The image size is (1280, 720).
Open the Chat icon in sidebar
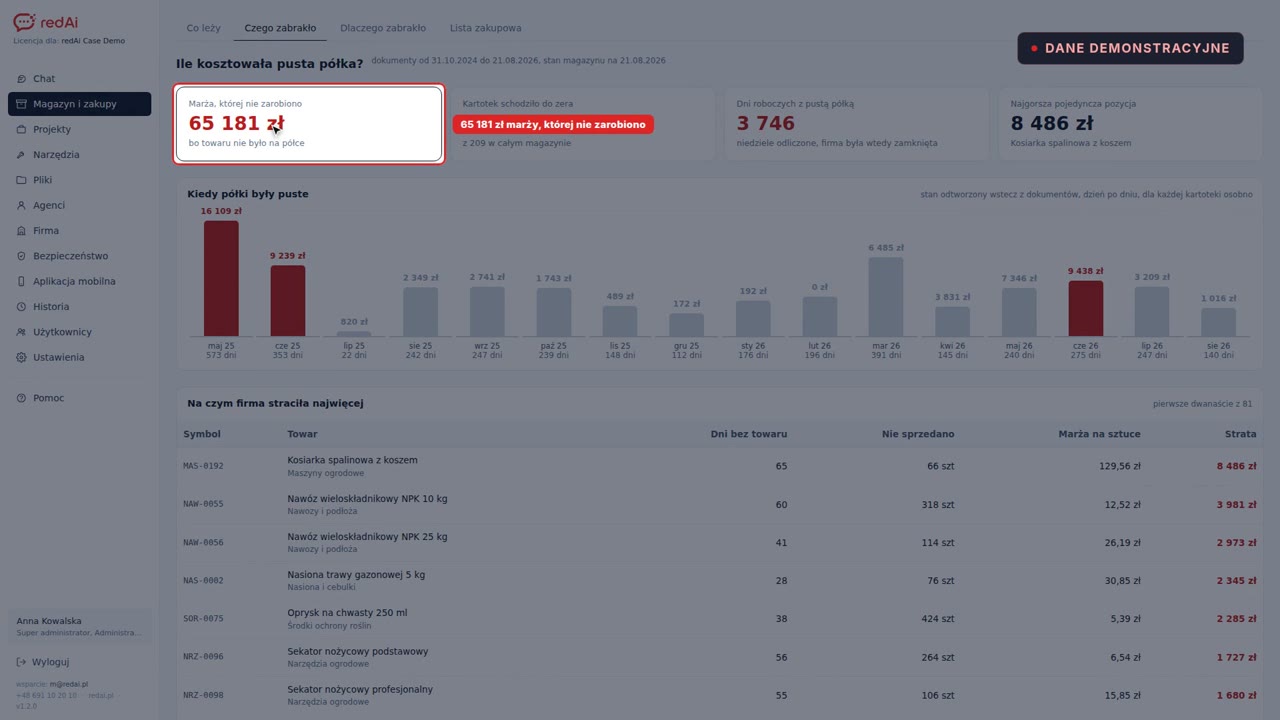pyautogui.click(x=22, y=79)
